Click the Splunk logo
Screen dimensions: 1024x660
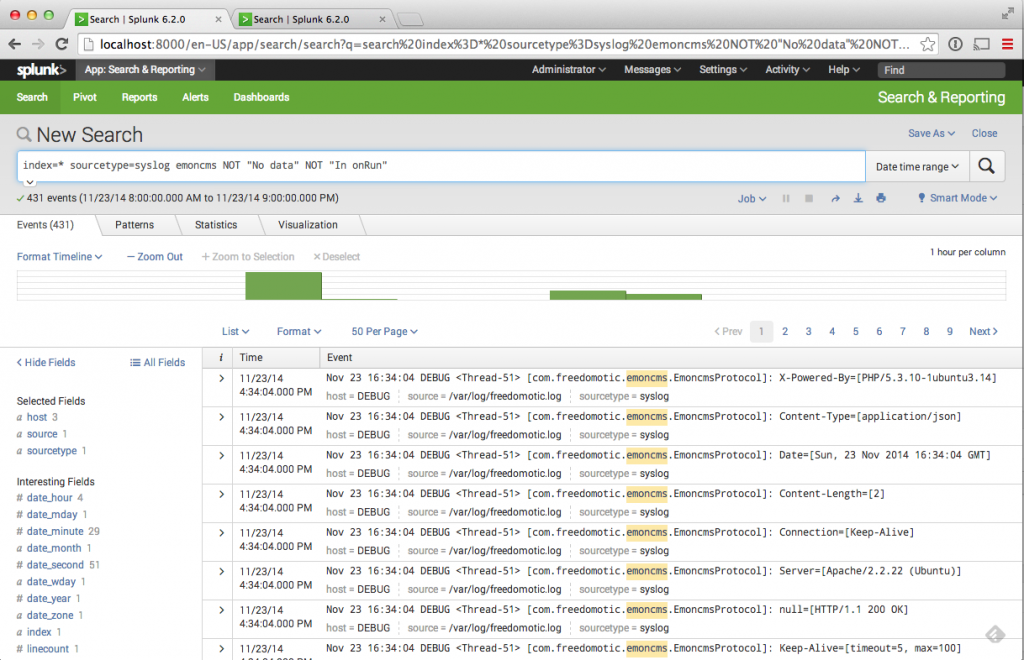point(41,70)
